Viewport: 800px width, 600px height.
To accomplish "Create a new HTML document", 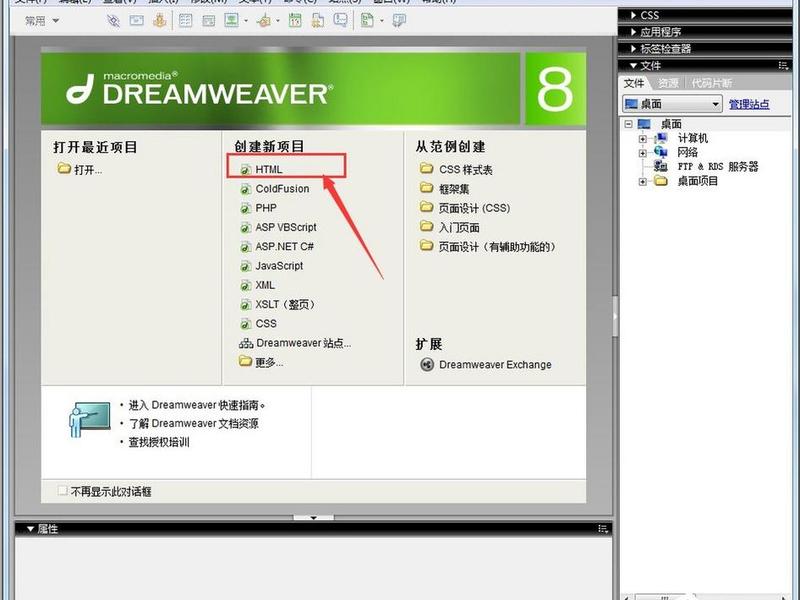I will (268, 169).
